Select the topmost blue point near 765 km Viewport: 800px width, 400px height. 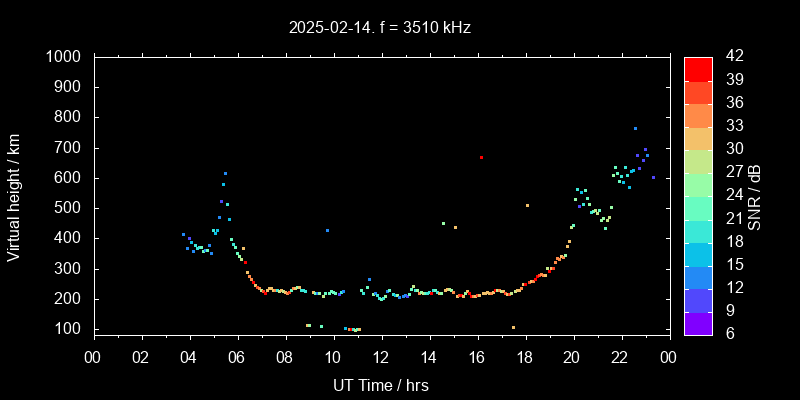pos(635,128)
